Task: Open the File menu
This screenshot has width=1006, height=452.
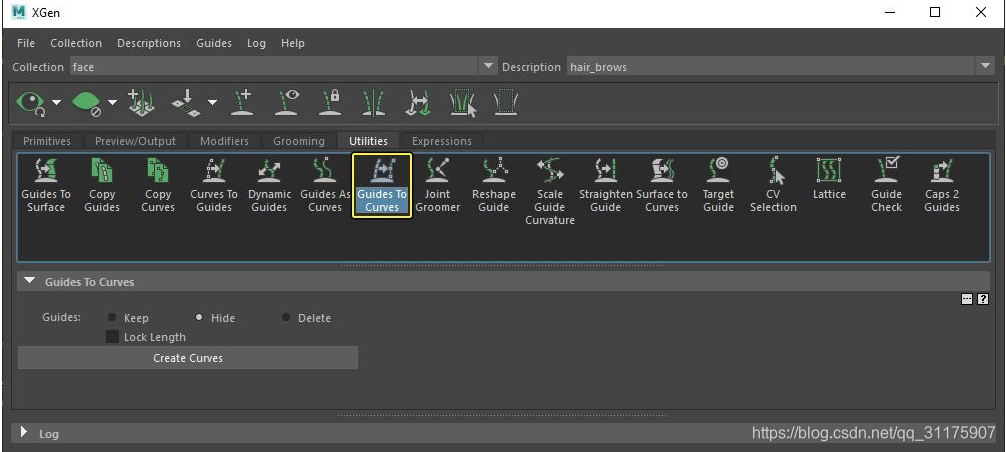Action: [x=26, y=43]
